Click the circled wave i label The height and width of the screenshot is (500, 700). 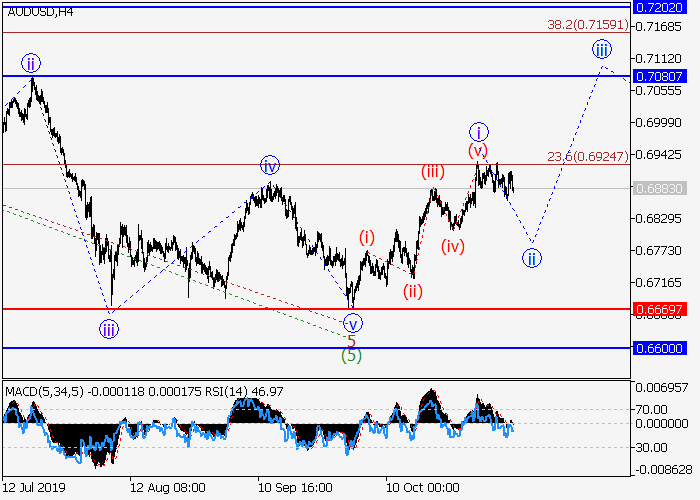pyautogui.click(x=479, y=132)
